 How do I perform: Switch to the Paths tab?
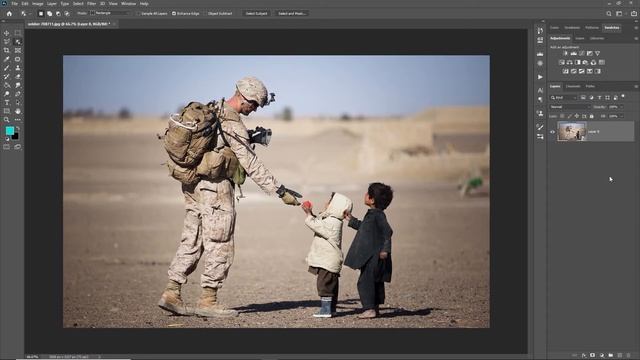pyautogui.click(x=590, y=87)
